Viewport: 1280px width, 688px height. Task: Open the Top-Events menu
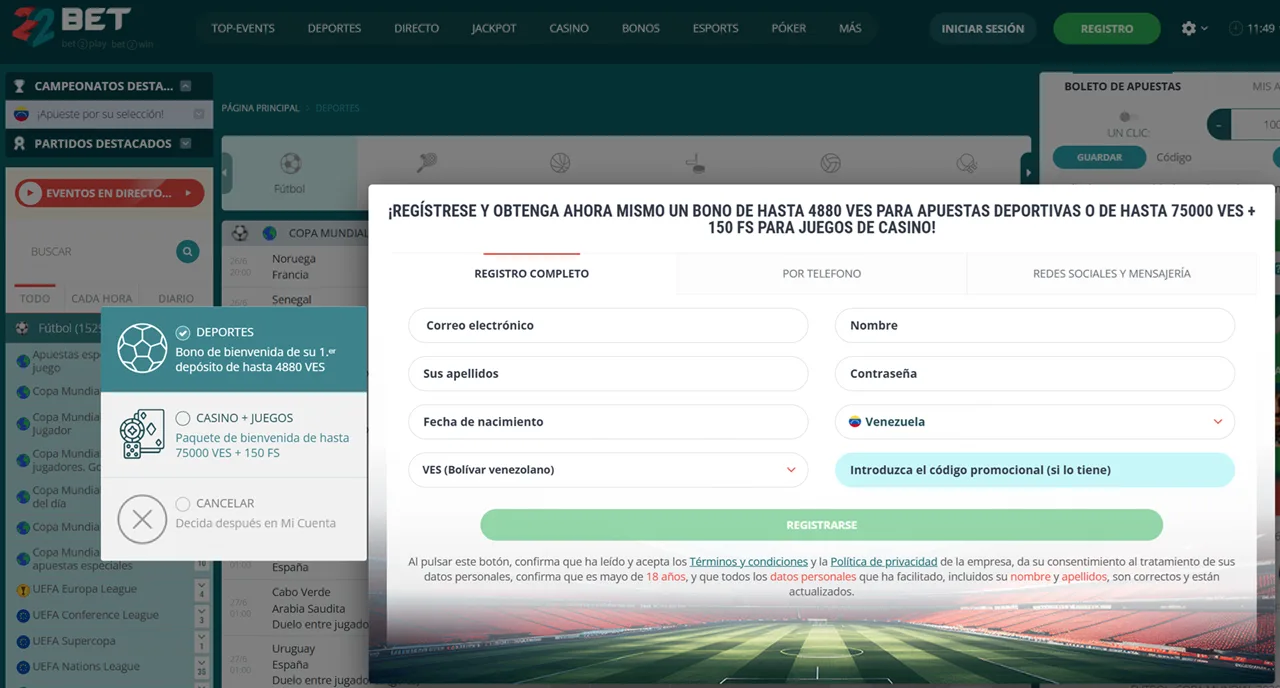[x=243, y=29]
